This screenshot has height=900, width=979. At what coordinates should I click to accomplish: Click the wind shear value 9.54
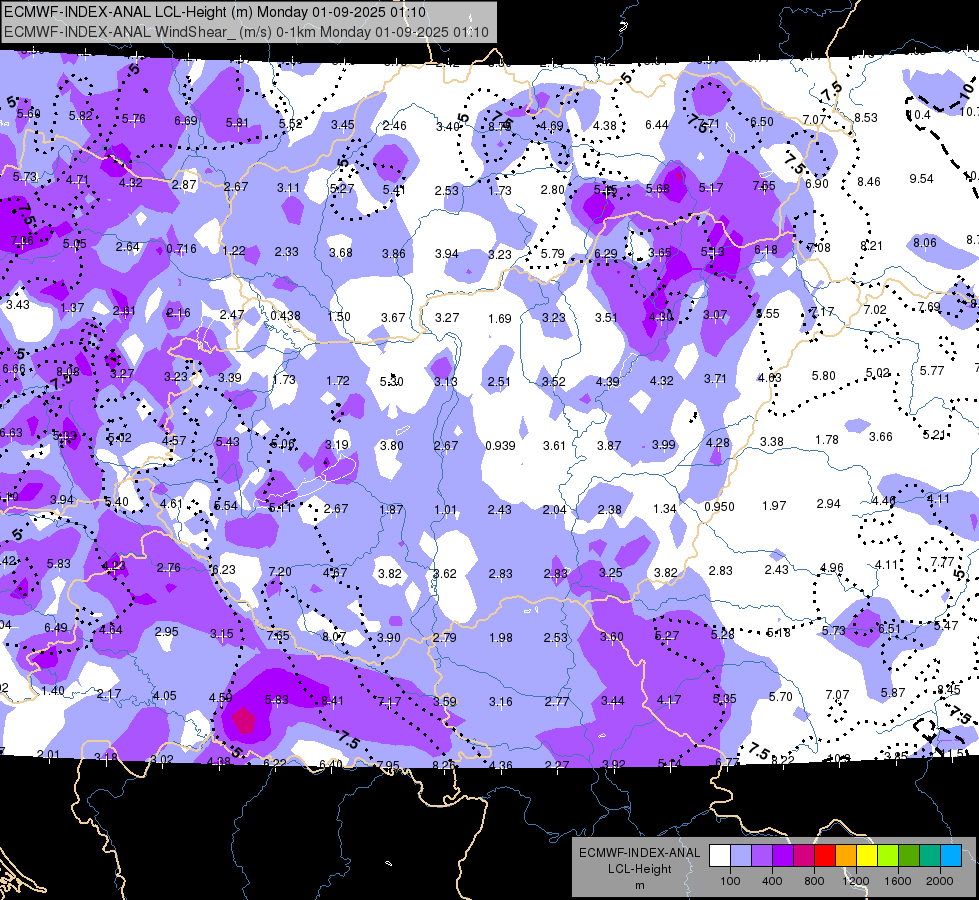click(x=922, y=179)
